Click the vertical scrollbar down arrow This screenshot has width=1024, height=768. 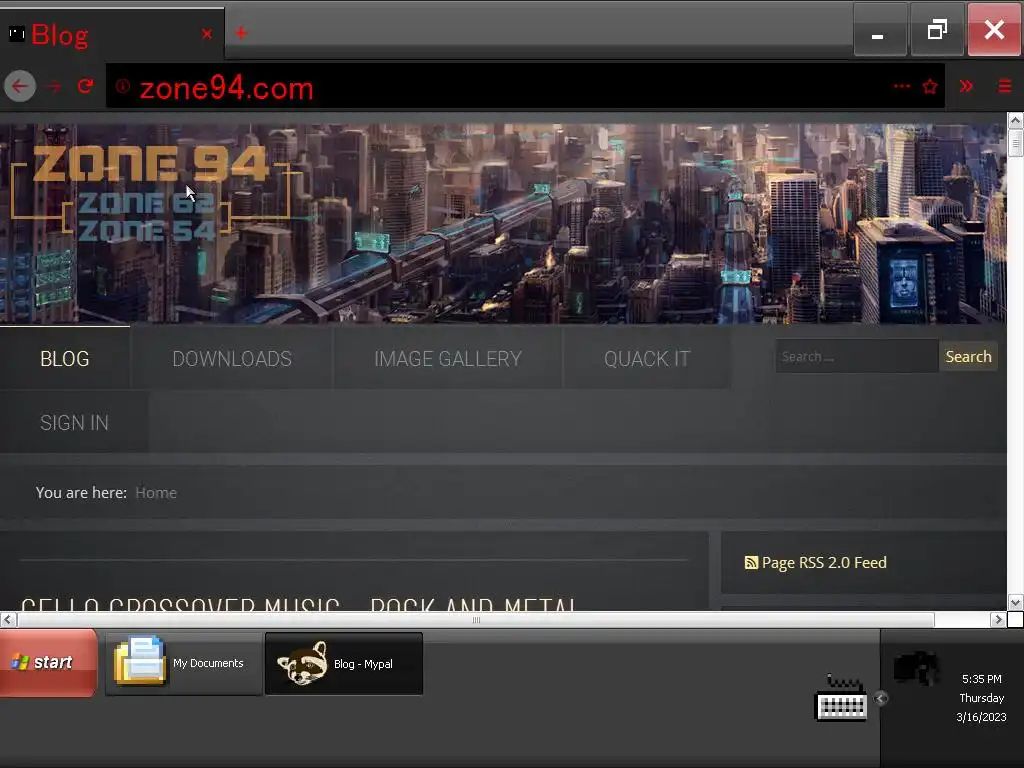point(1015,602)
